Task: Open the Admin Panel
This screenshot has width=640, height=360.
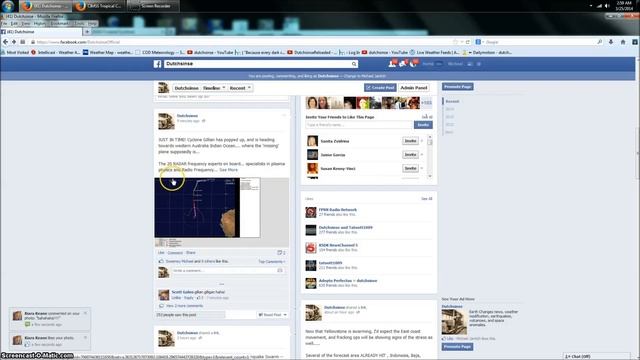Action: click(414, 88)
